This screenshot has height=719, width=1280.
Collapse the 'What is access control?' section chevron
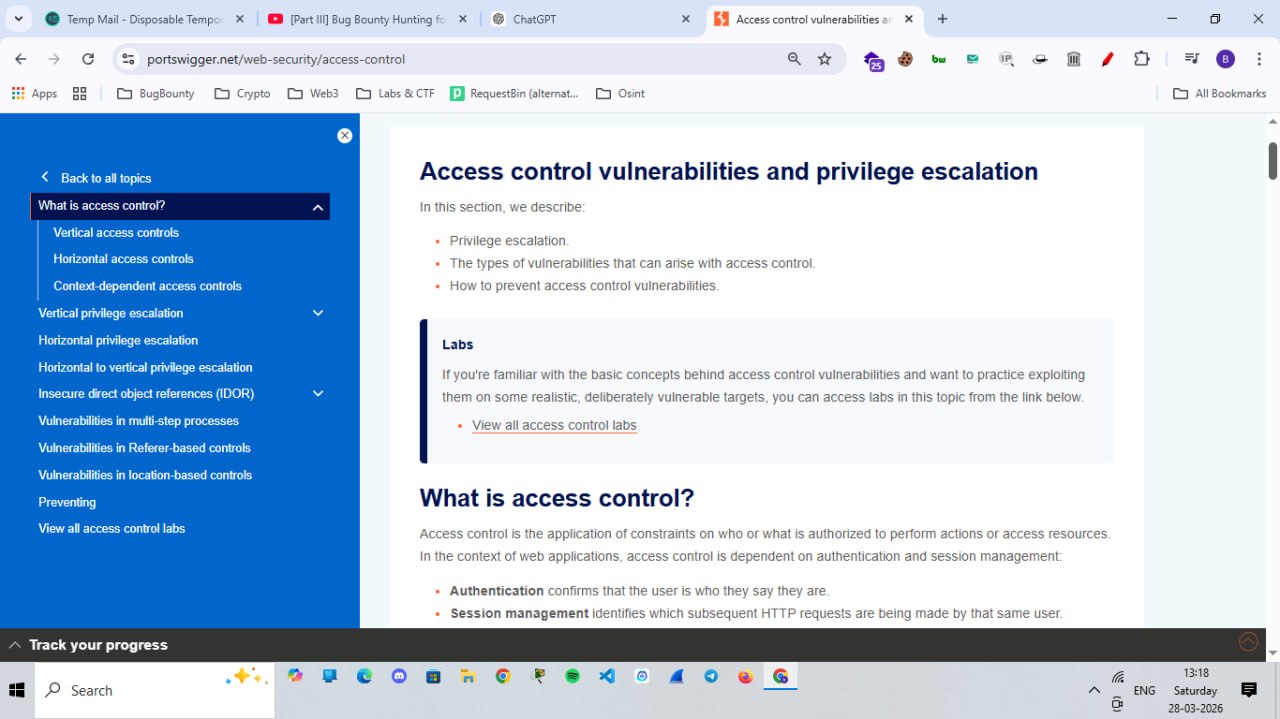tap(318, 207)
